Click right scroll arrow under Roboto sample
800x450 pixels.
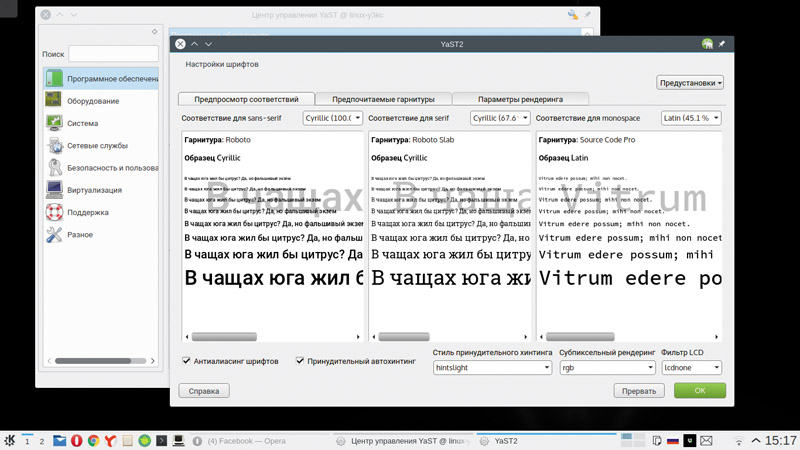click(358, 337)
